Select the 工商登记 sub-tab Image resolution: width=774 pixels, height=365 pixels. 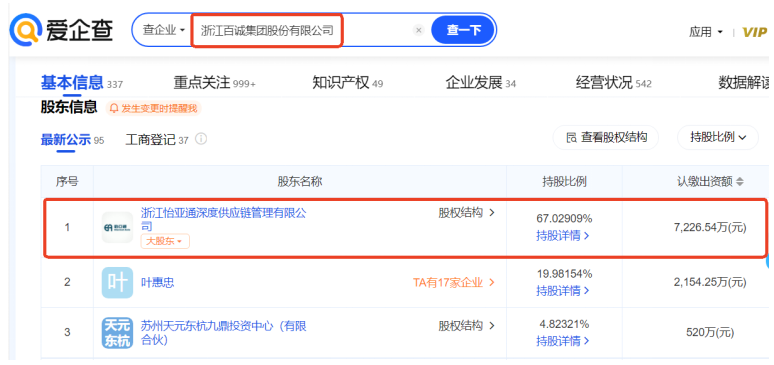pyautogui.click(x=157, y=140)
